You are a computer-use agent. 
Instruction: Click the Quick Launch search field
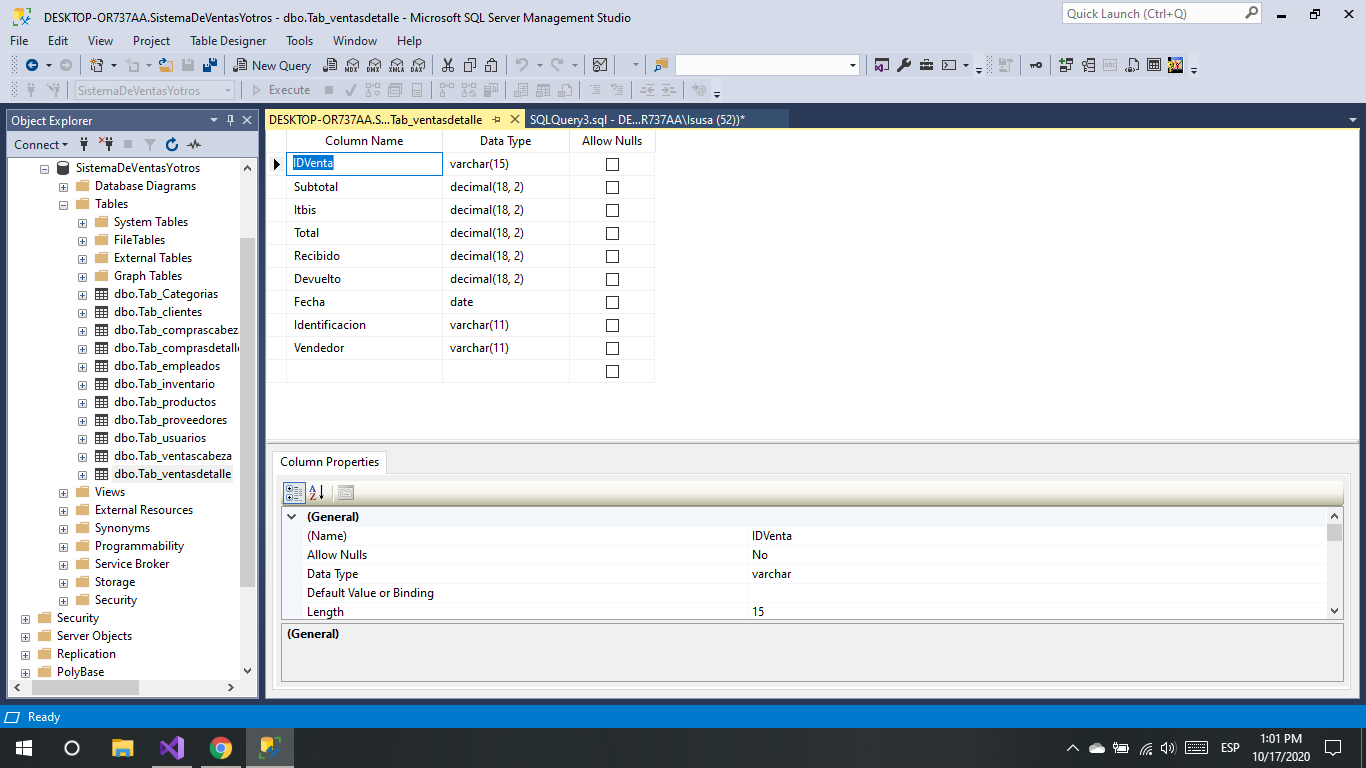pos(1161,14)
